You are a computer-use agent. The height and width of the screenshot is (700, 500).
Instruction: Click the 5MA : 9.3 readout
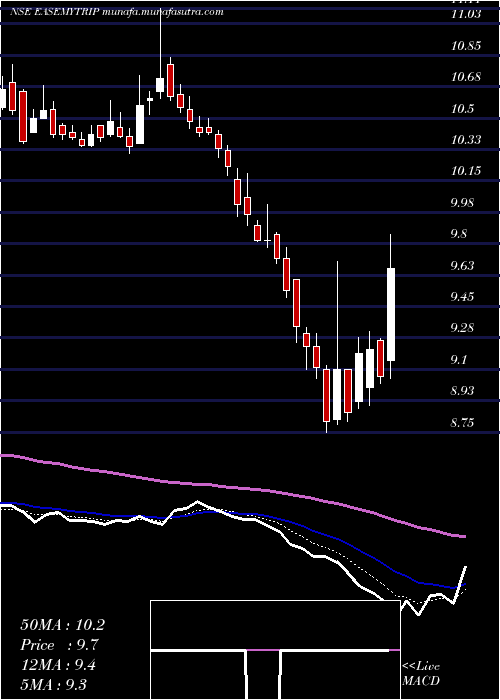tap(53, 685)
